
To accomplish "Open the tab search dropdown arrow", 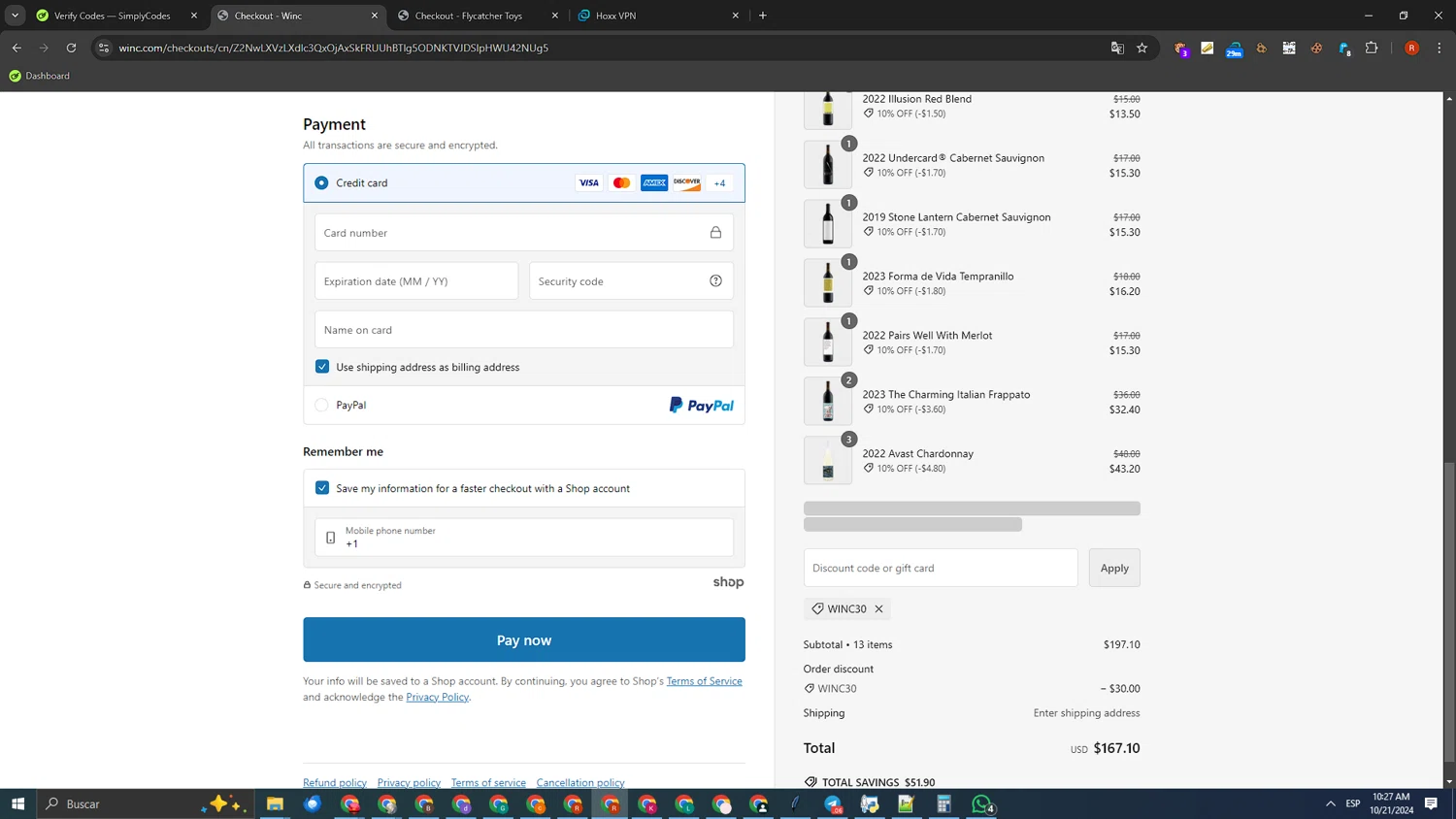I will click(x=15, y=16).
